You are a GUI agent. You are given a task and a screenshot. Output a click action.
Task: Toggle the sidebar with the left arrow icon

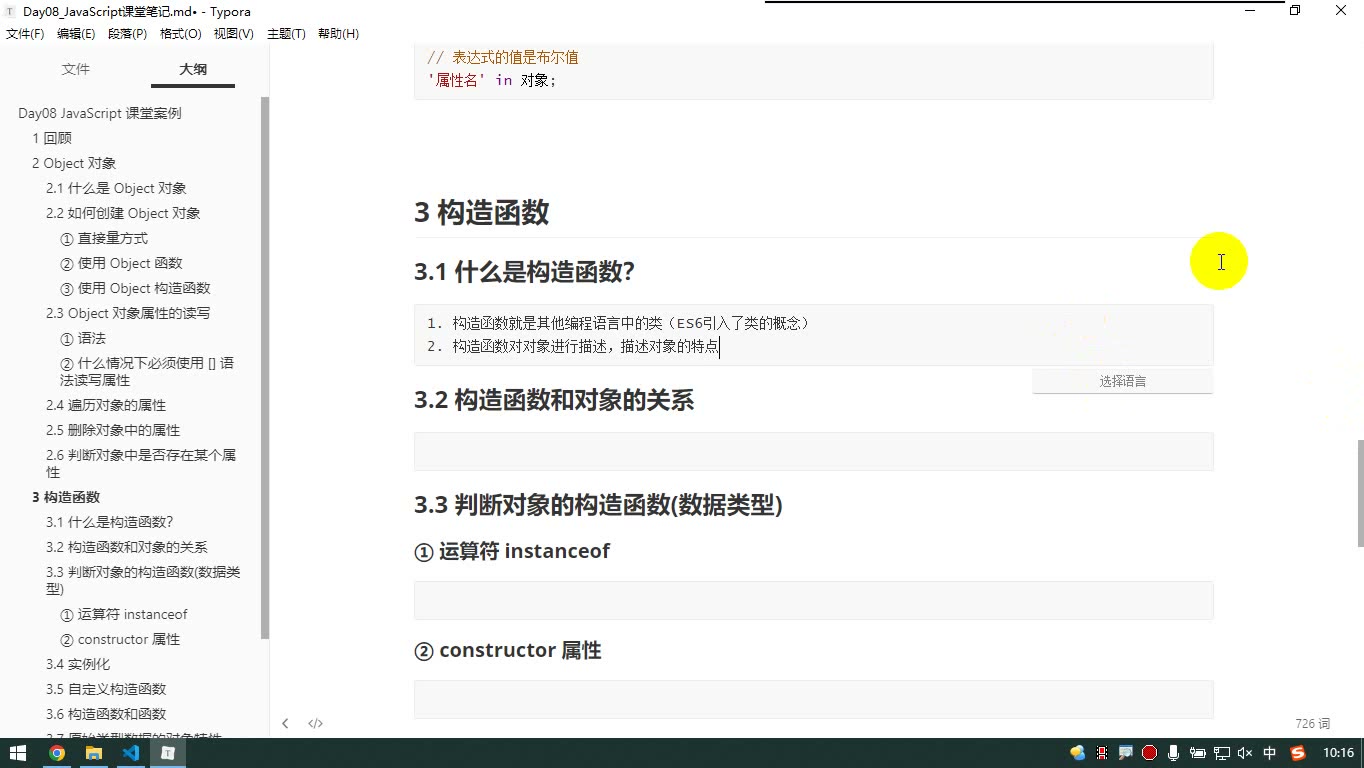285,723
